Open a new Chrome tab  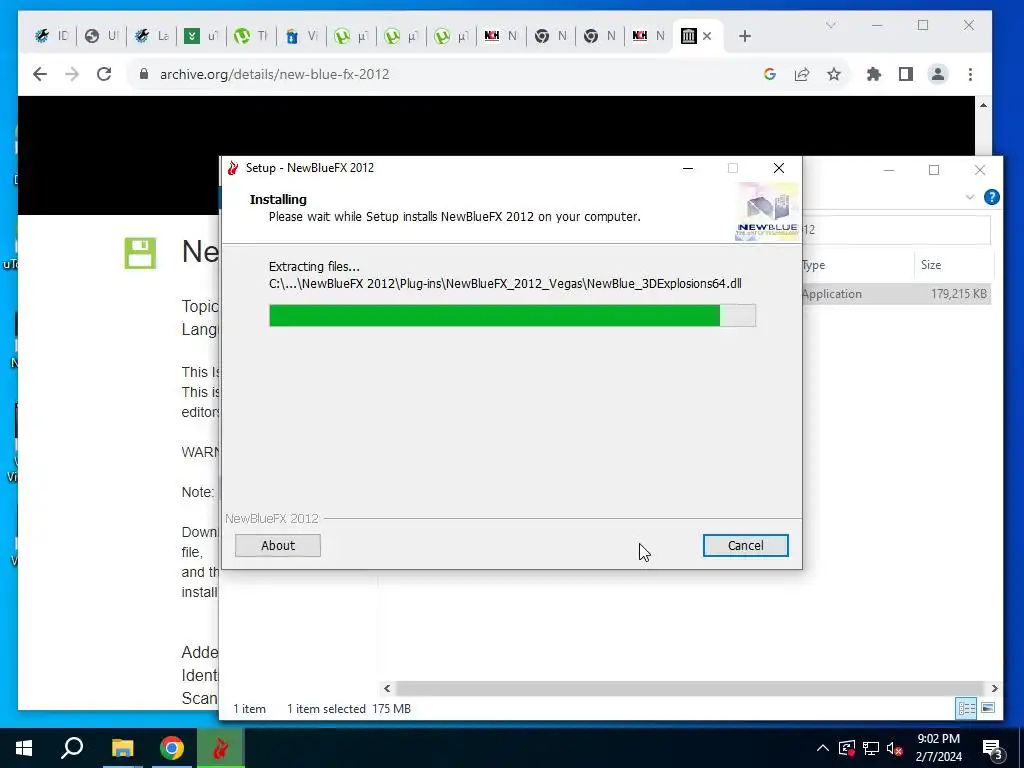pos(744,36)
